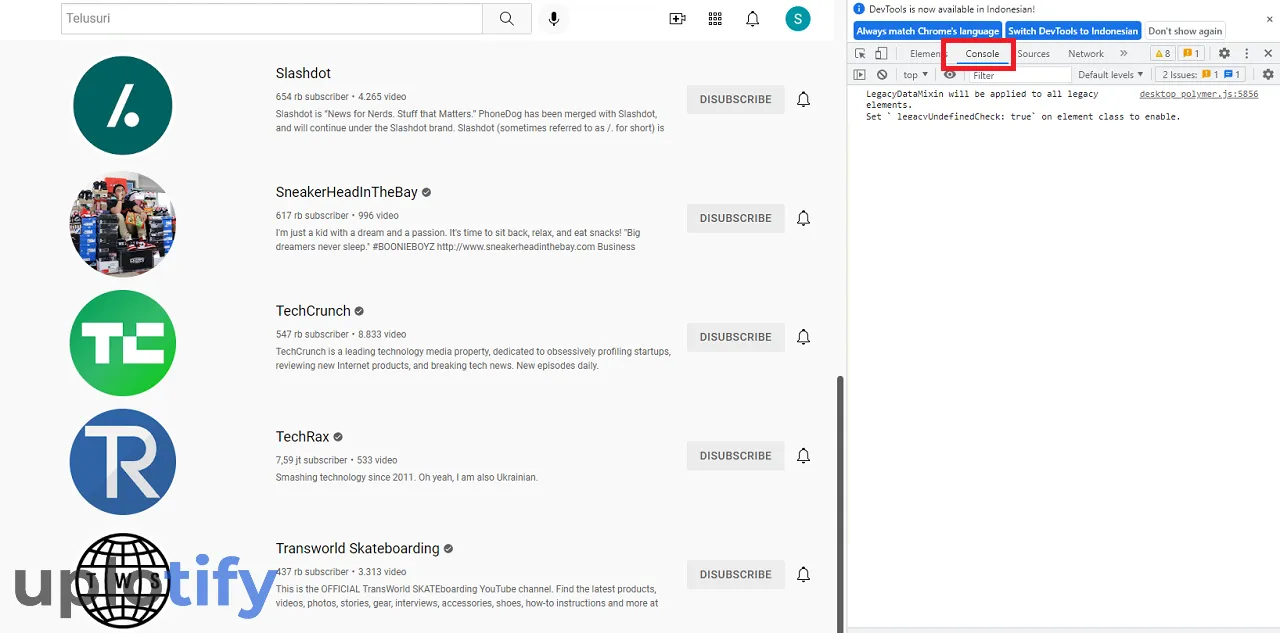Viewport: 1280px width, 633px height.
Task: Open the TechCrunch channel name
Action: pyautogui.click(x=313, y=311)
